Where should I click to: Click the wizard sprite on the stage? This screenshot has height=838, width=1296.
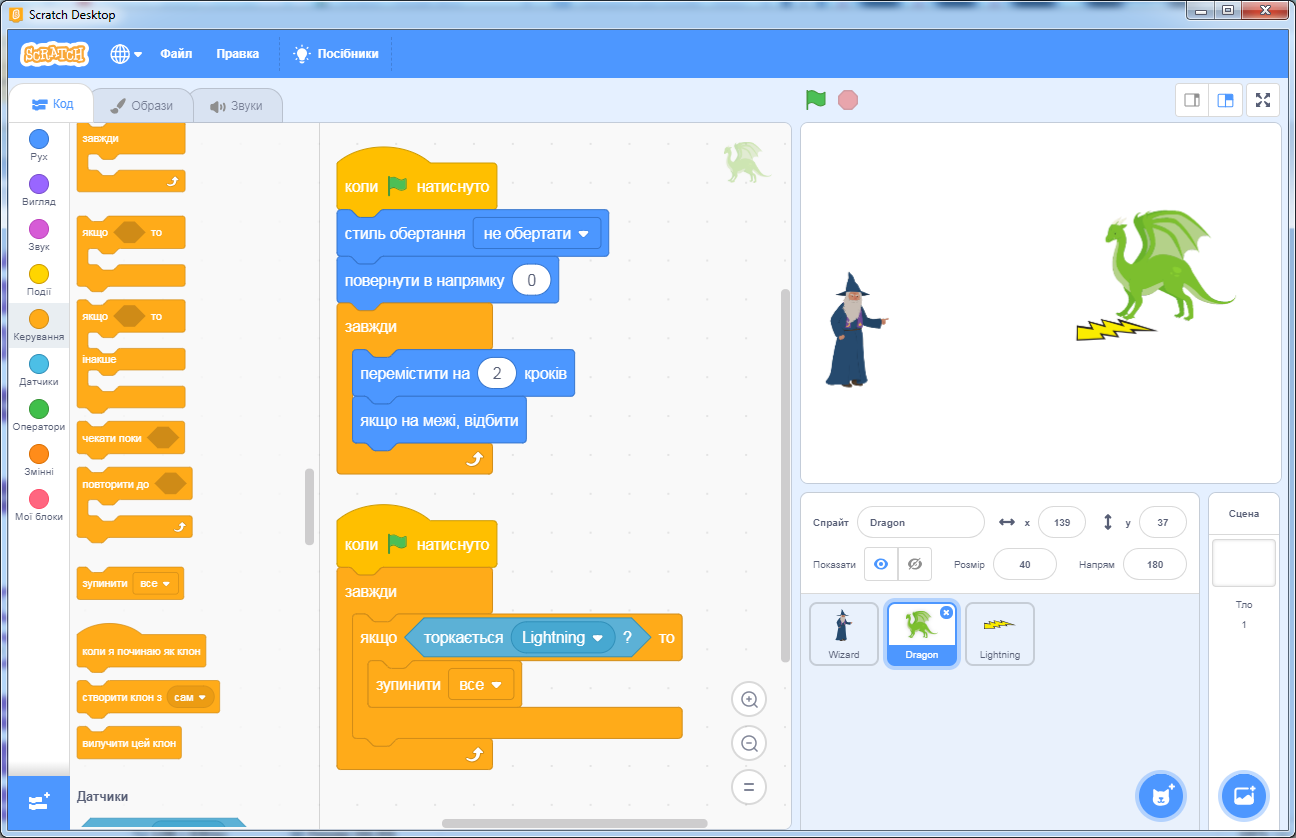(x=853, y=330)
